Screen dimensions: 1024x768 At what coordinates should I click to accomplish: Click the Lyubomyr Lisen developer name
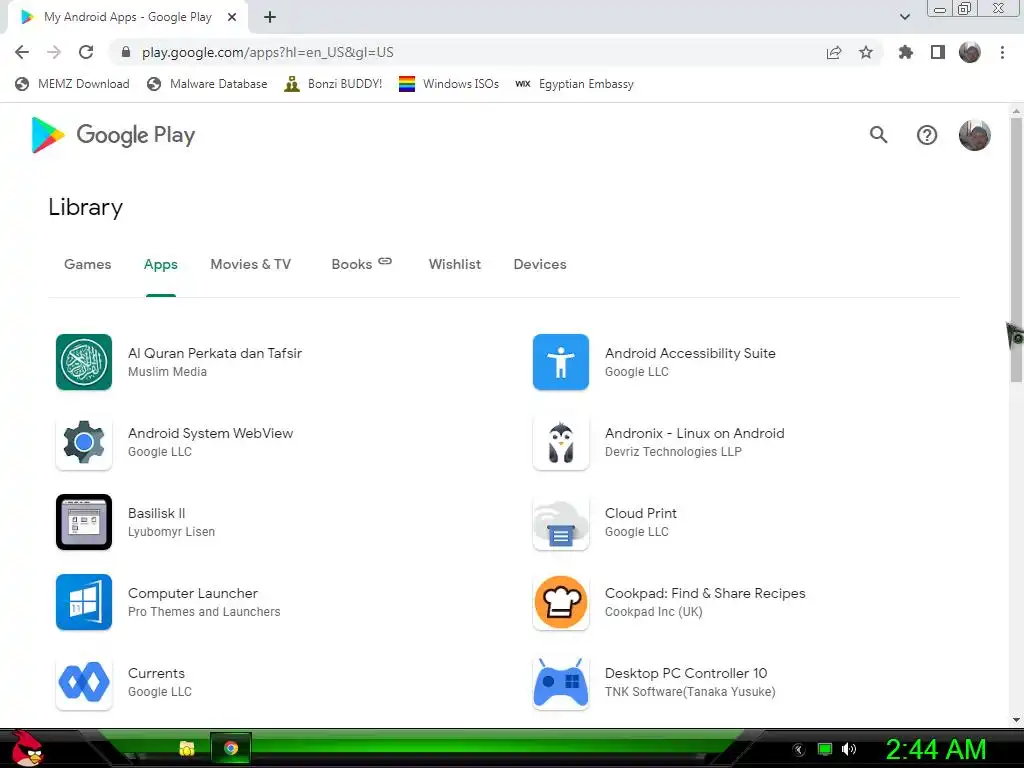click(x=171, y=532)
